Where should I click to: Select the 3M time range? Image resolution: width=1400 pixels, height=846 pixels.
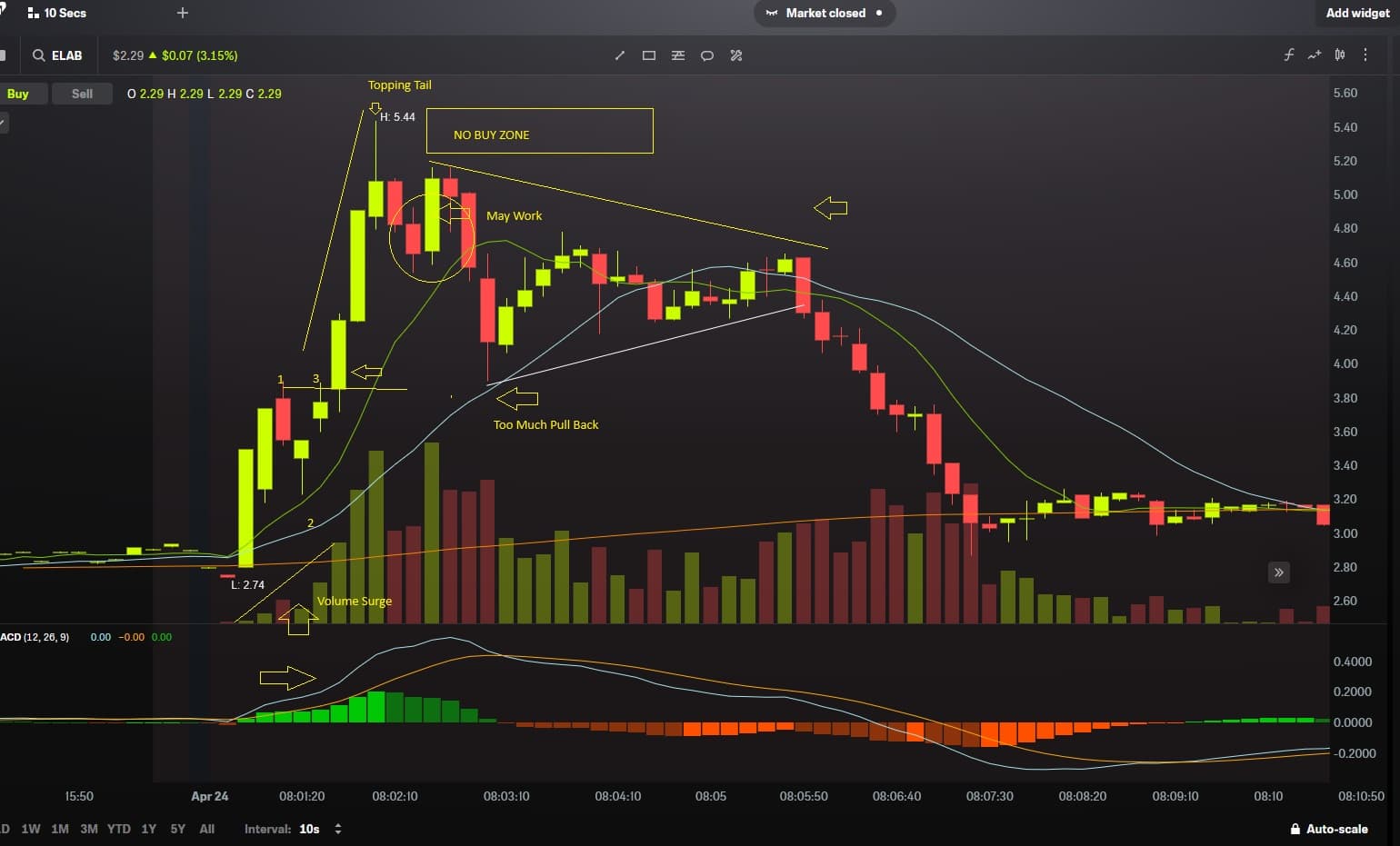tap(89, 829)
